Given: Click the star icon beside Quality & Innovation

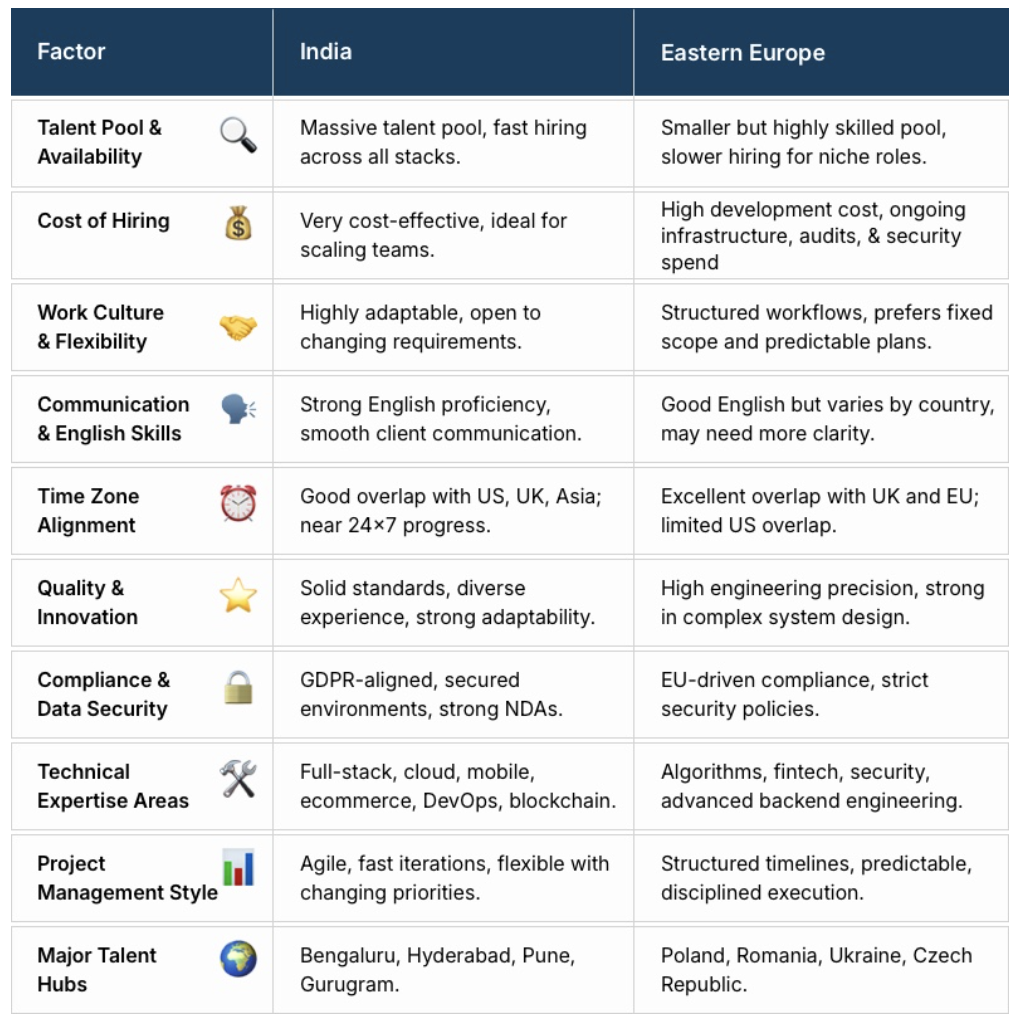Looking at the screenshot, I should click(238, 596).
